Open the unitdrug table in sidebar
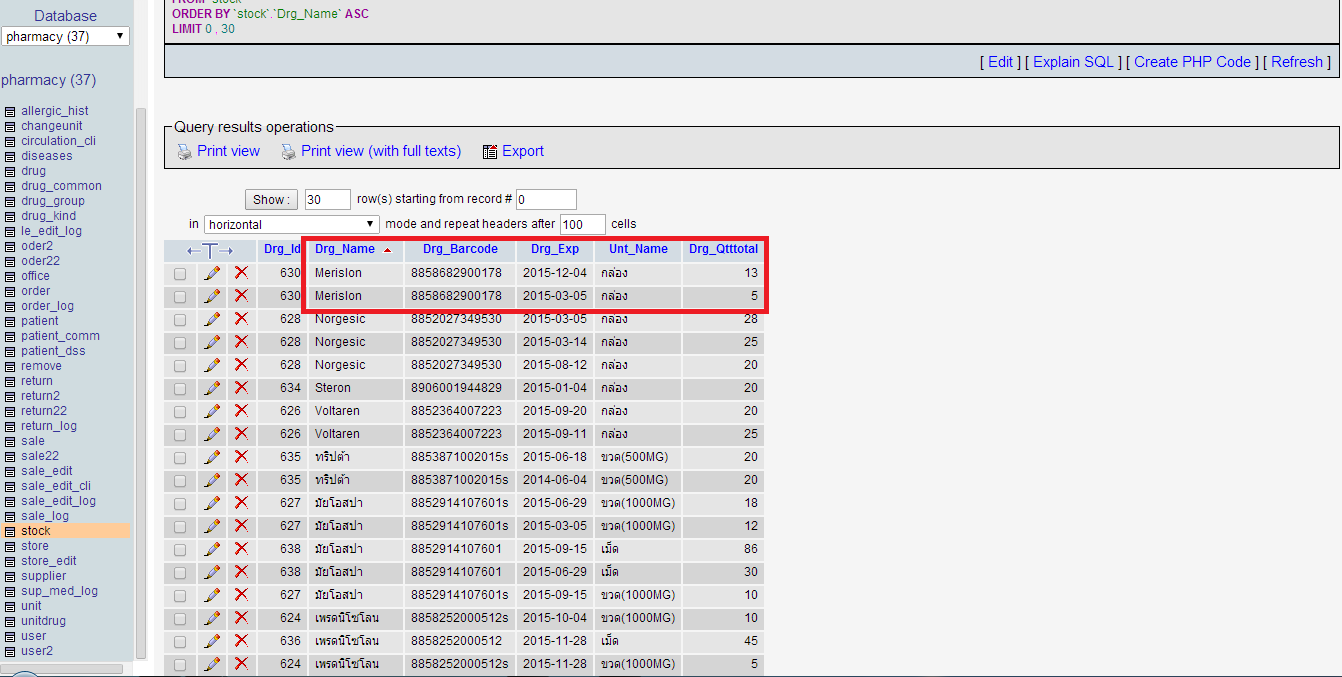 [43, 621]
